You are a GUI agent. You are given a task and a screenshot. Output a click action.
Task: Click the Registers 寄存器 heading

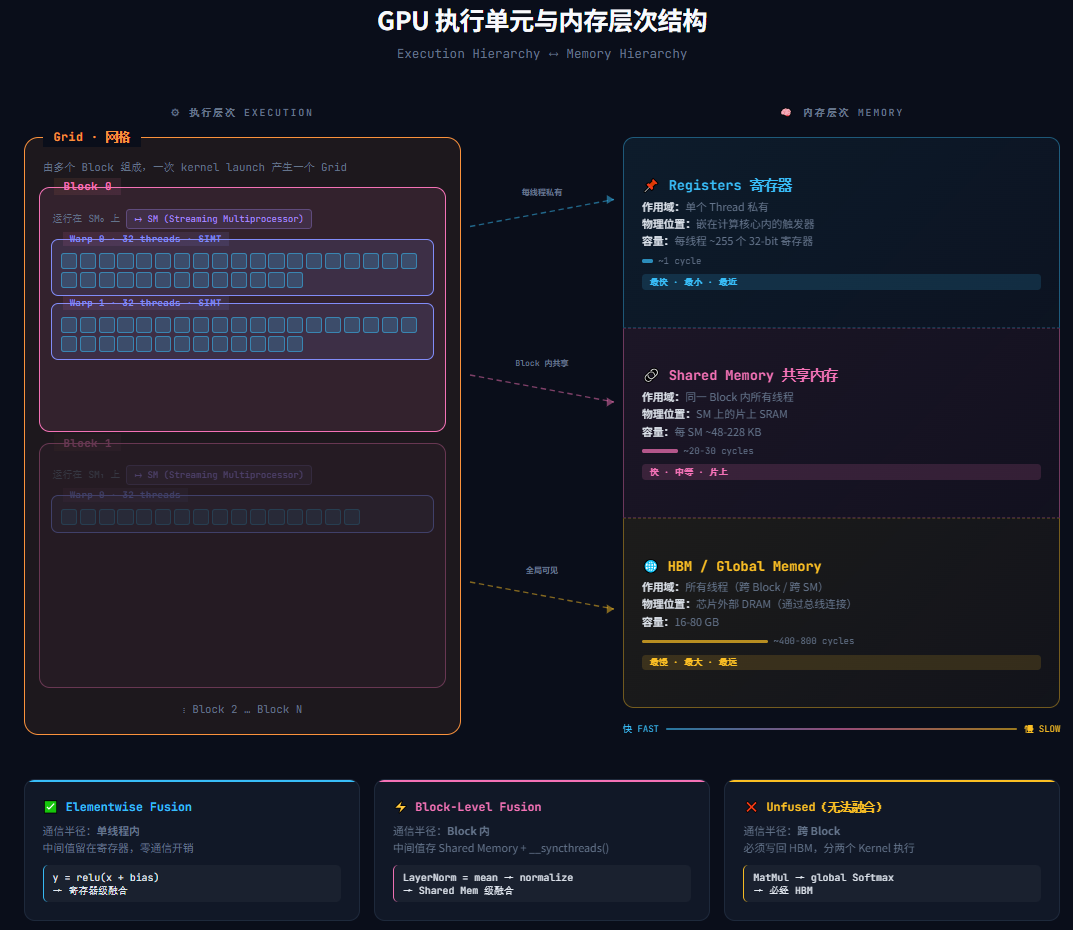point(730,185)
